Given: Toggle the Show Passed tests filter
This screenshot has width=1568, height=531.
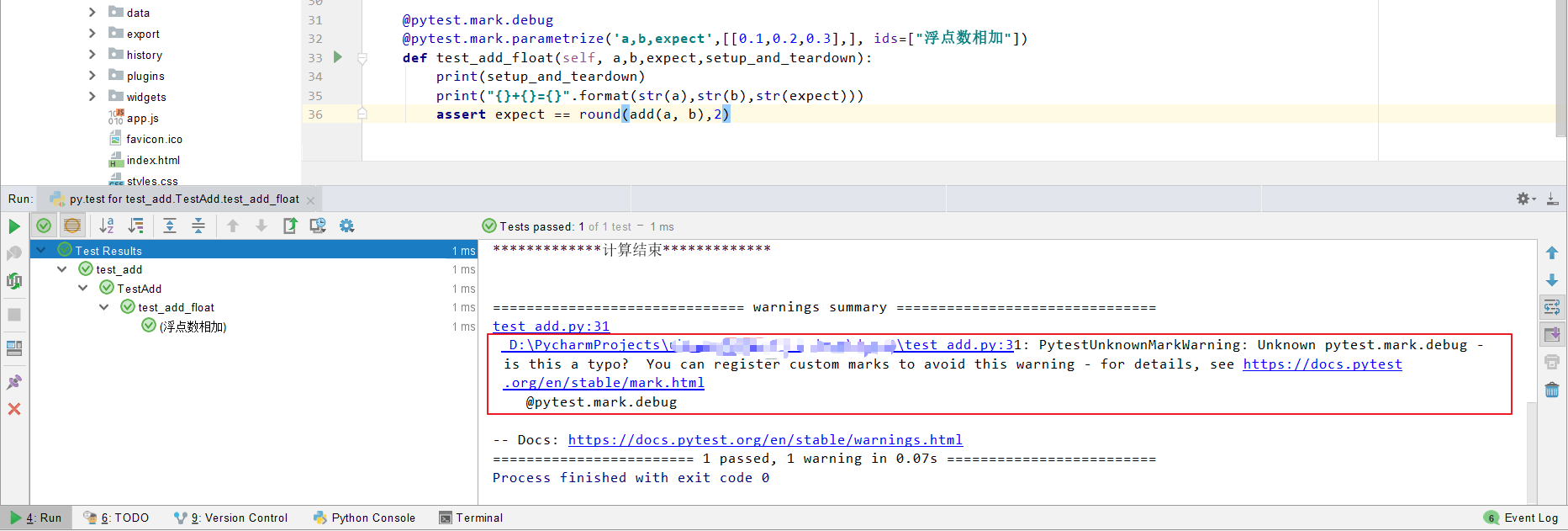Looking at the screenshot, I should pos(44,226).
